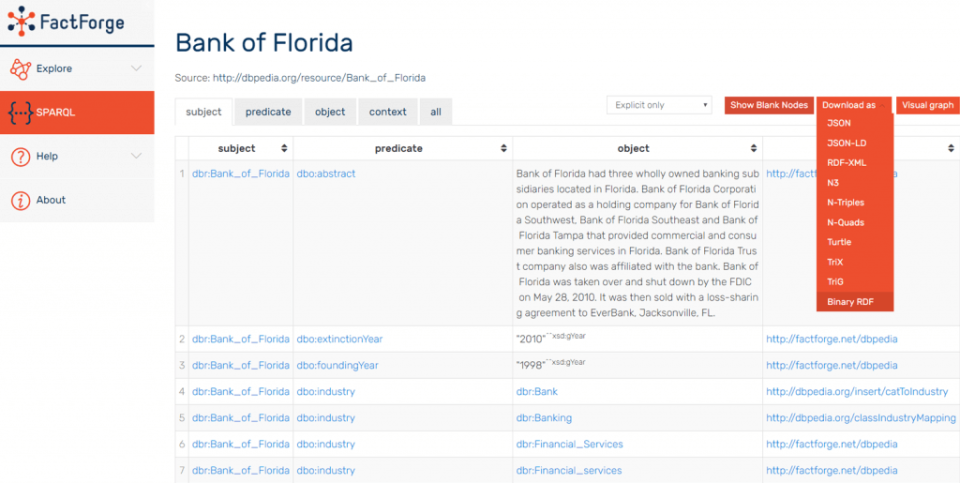This screenshot has width=960, height=483.
Task: Open factforge.net/dbpedia context in row 2
Action: coord(831,339)
